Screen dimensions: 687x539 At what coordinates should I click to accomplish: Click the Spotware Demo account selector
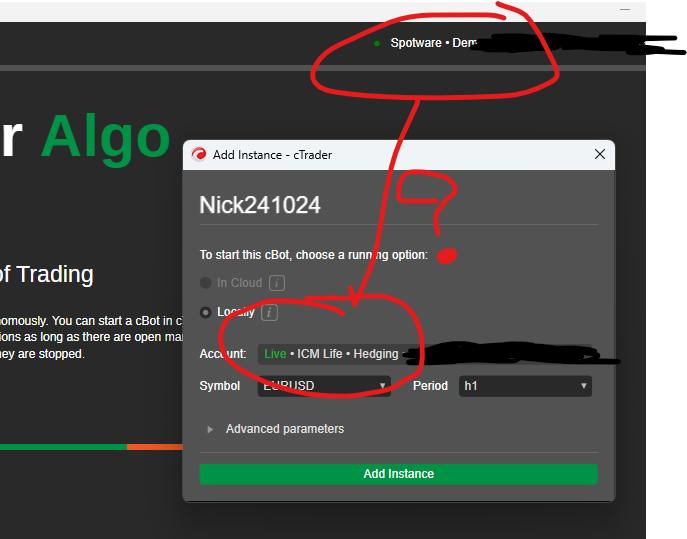(434, 43)
